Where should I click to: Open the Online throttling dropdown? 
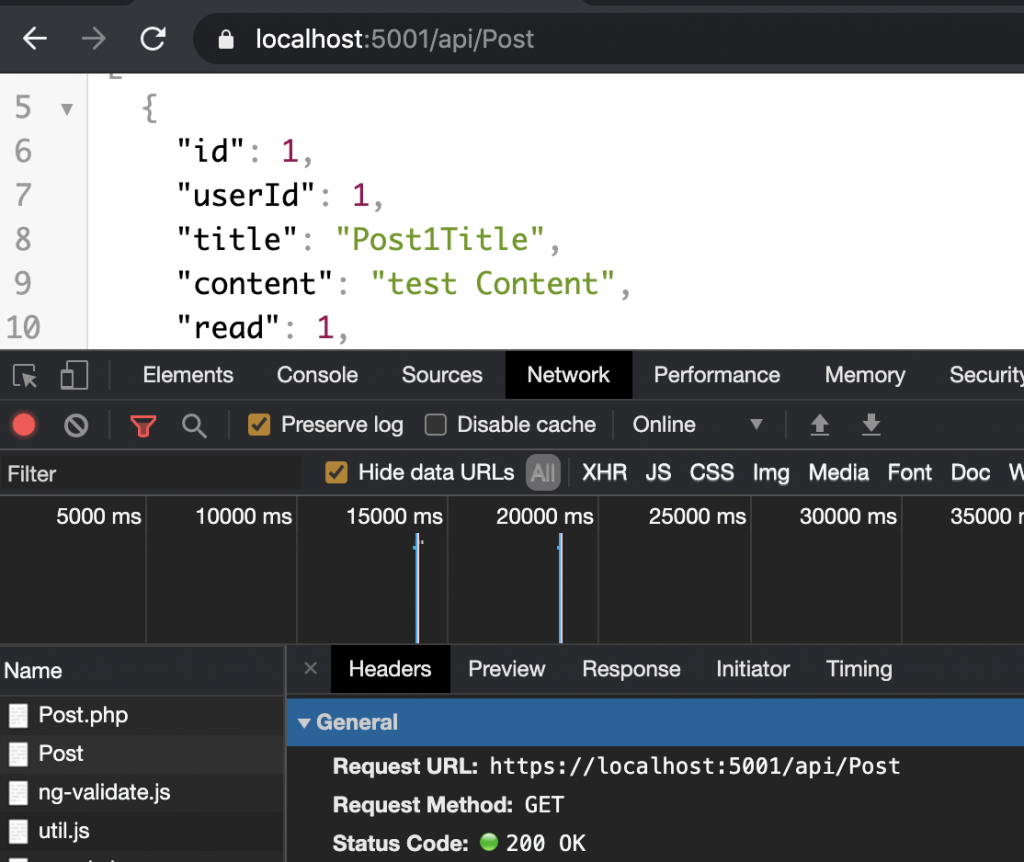pyautogui.click(x=698, y=425)
